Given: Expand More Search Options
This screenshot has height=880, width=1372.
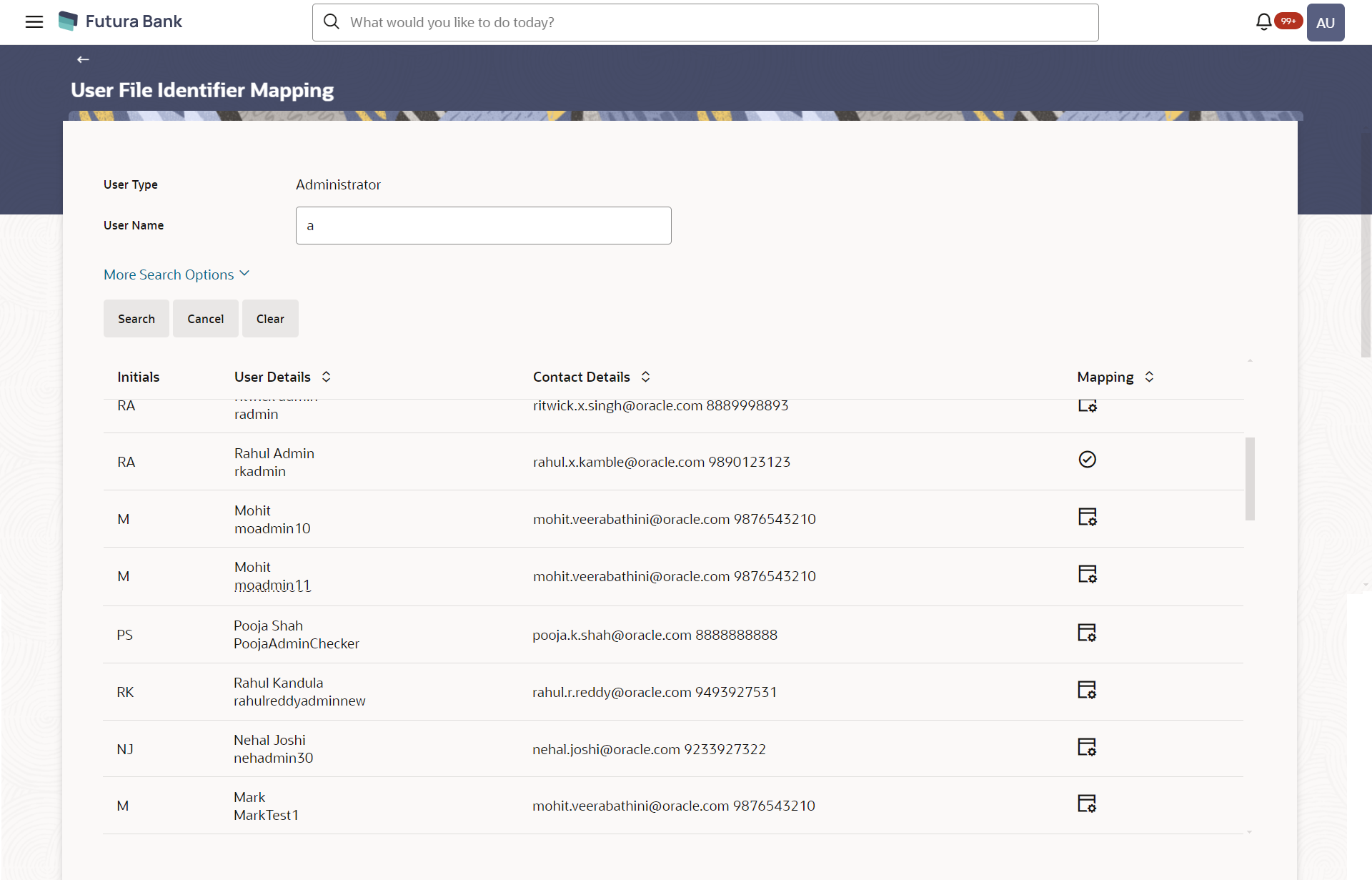Looking at the screenshot, I should point(176,275).
